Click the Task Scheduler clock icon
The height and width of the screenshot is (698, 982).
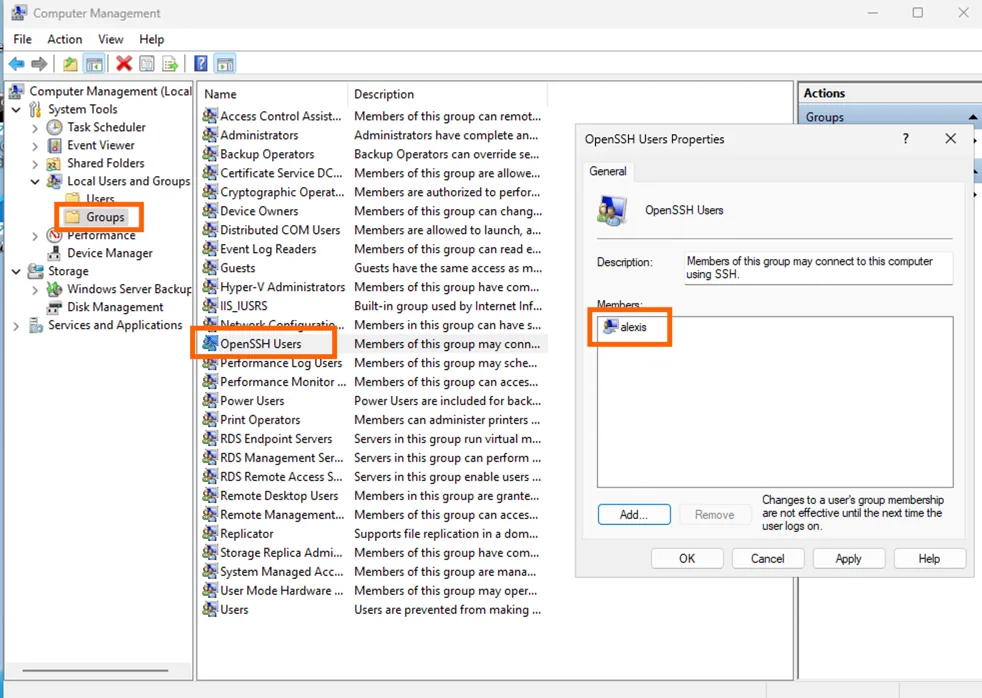pyautogui.click(x=54, y=127)
